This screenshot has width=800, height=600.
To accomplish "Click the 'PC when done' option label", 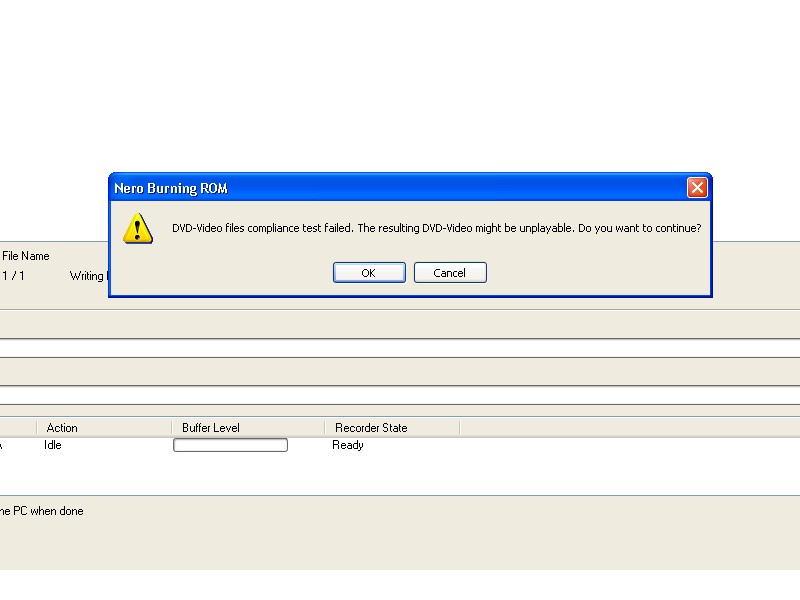I will pos(42,511).
